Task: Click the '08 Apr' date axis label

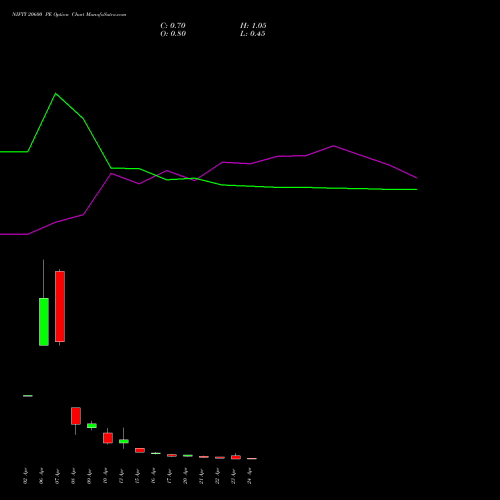Action: tap(73, 476)
